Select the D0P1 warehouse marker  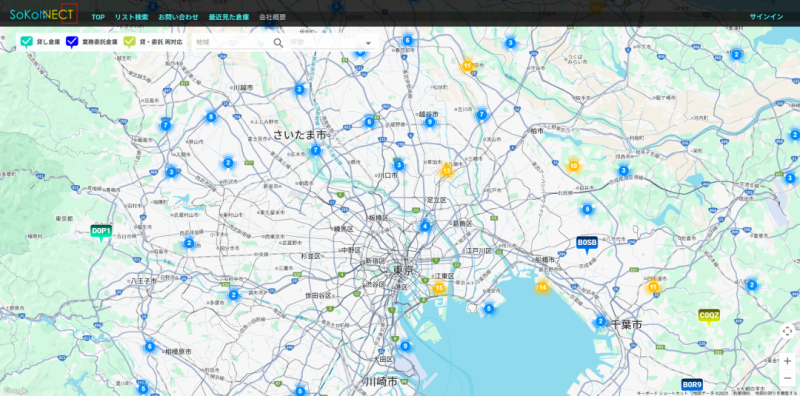(101, 233)
